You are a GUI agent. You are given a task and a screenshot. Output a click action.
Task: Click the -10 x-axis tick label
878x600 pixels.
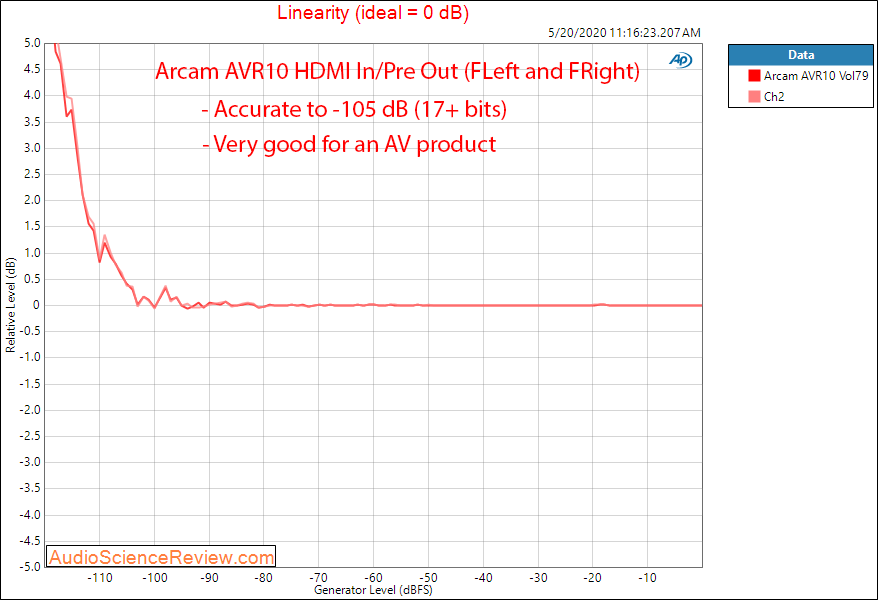(x=647, y=578)
